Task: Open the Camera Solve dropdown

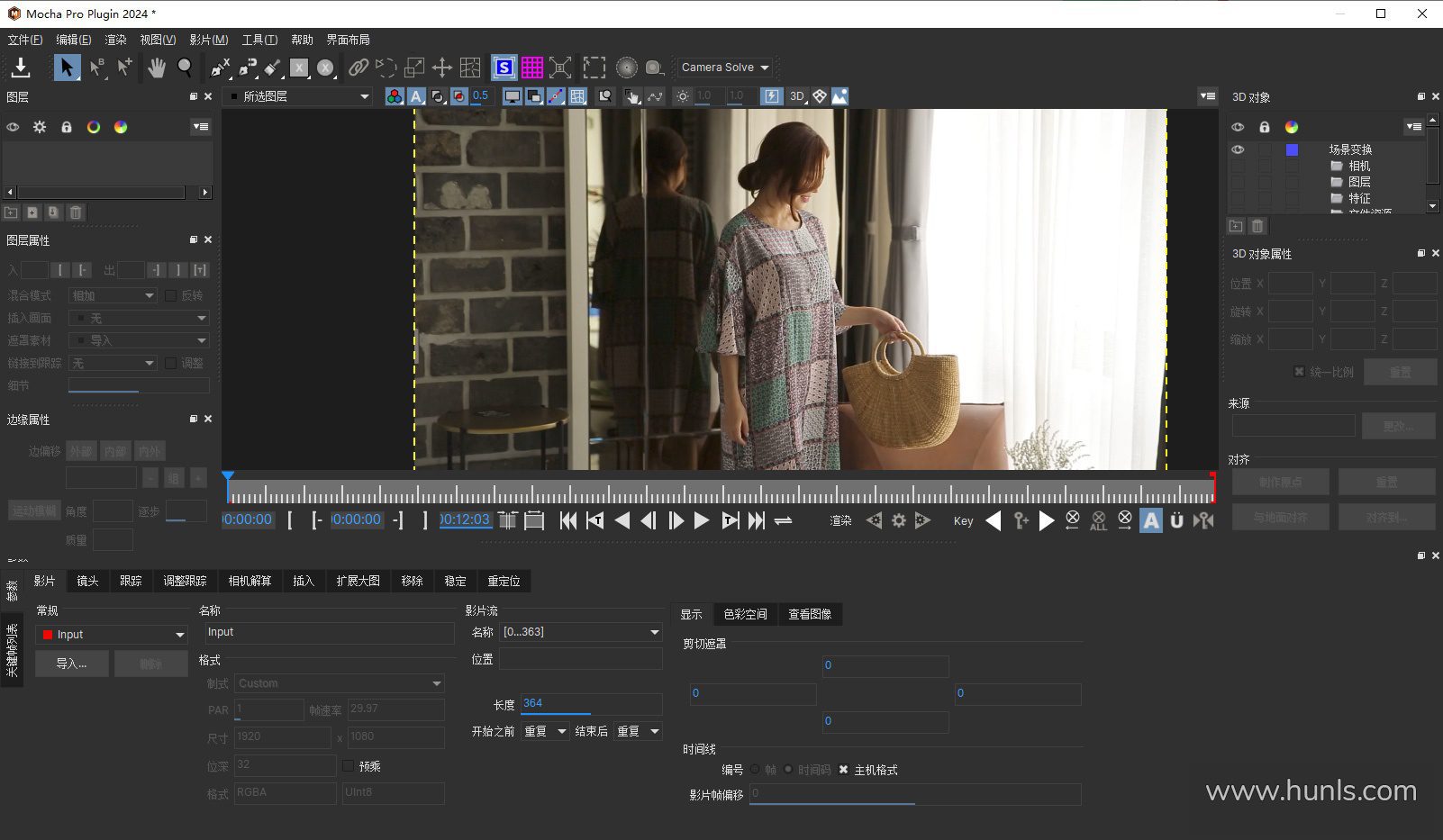Action: click(725, 68)
